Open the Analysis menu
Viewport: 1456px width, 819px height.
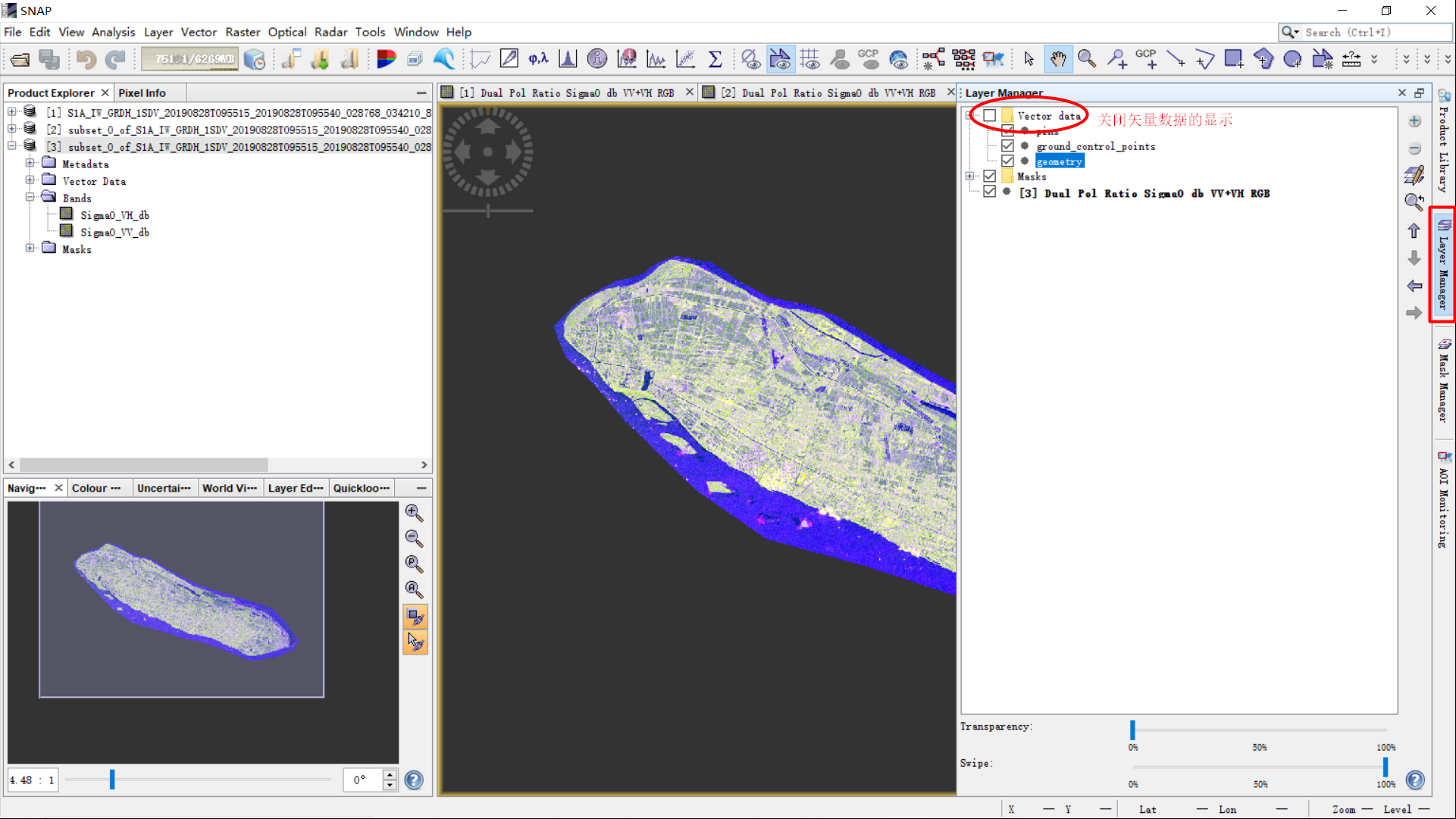click(x=113, y=32)
